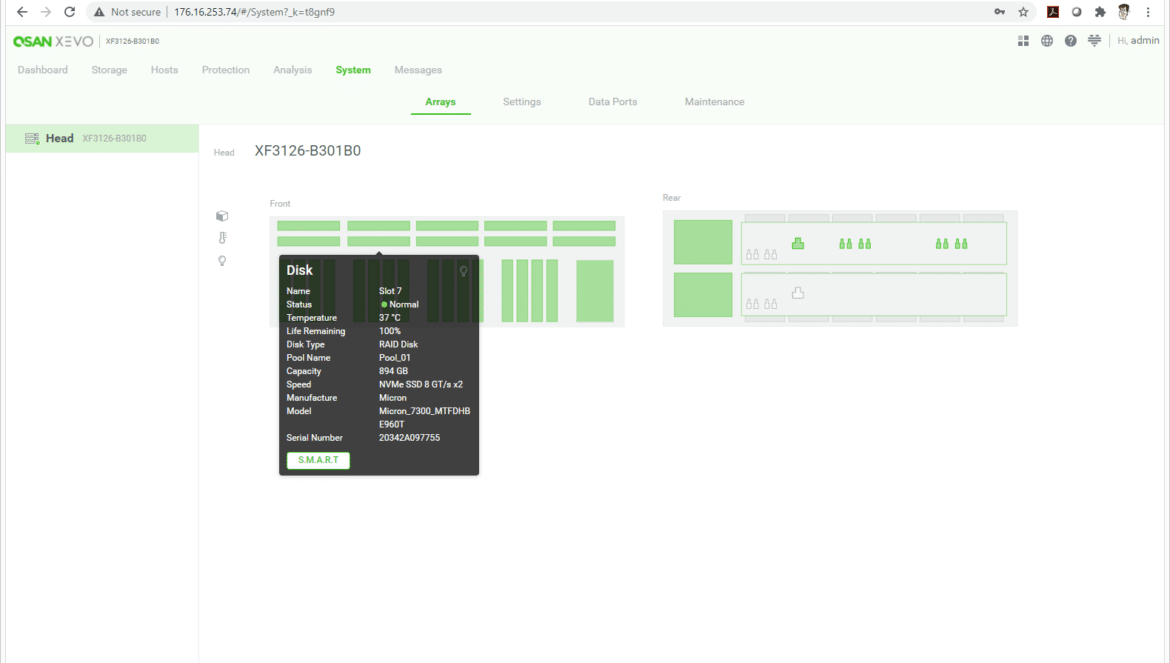Select the System menu
The height and width of the screenshot is (663, 1170).
coord(353,70)
